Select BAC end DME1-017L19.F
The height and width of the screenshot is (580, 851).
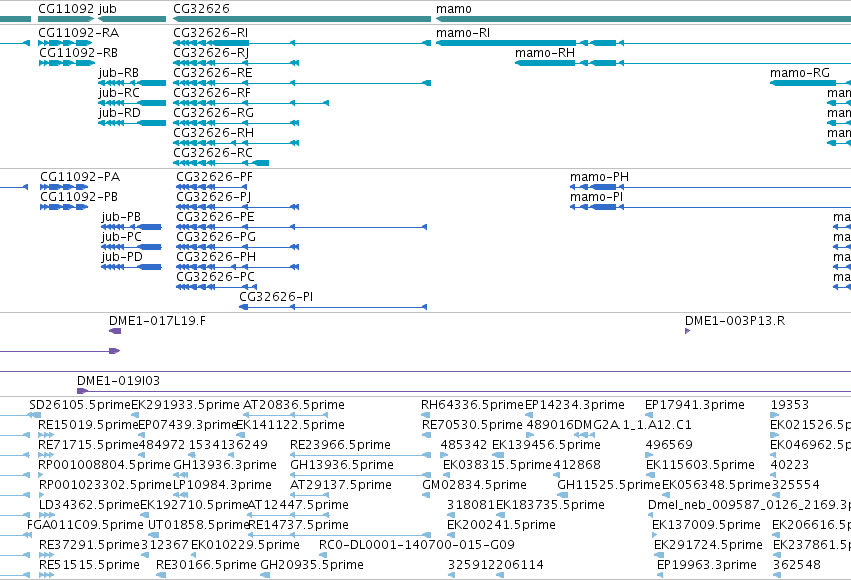157,321
